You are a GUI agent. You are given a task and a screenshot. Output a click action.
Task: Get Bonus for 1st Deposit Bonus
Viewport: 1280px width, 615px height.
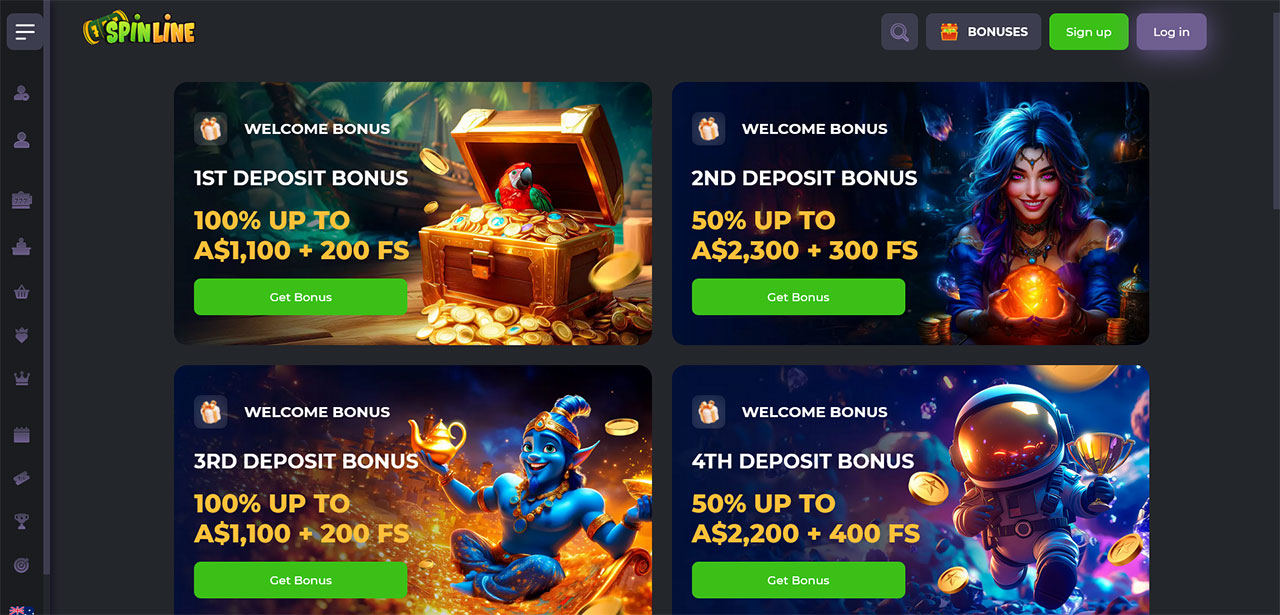tap(300, 297)
